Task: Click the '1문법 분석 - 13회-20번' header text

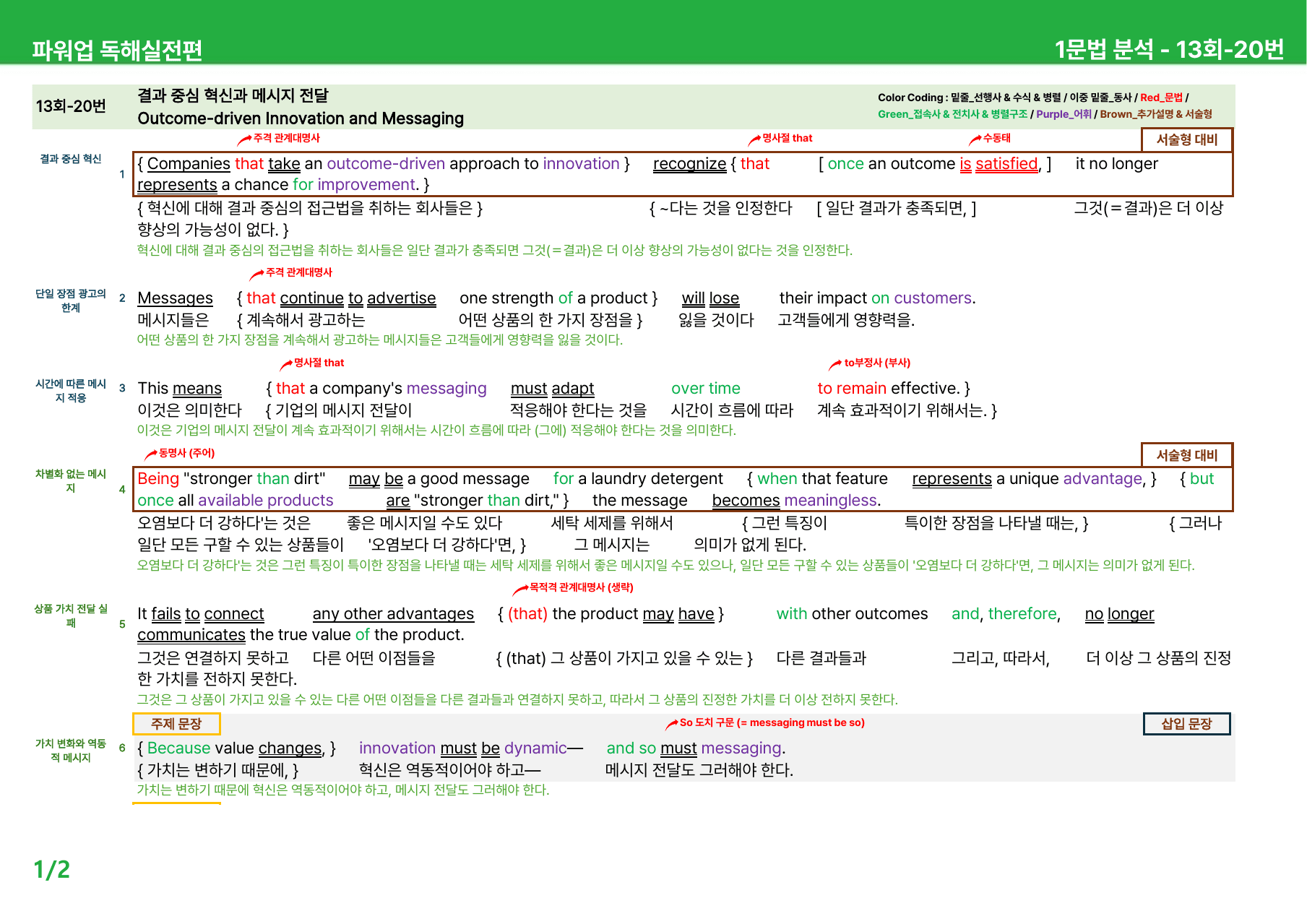Action: 1169,49
